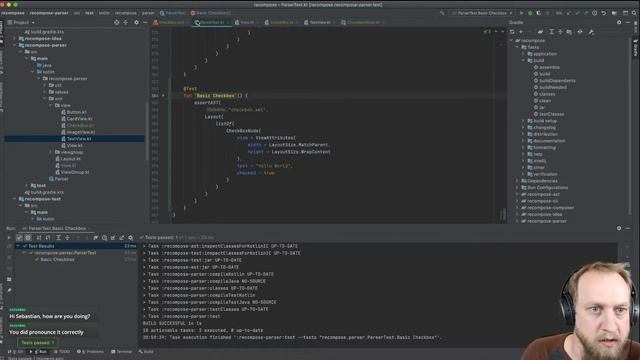Open the TODO tool window tab

point(62,351)
